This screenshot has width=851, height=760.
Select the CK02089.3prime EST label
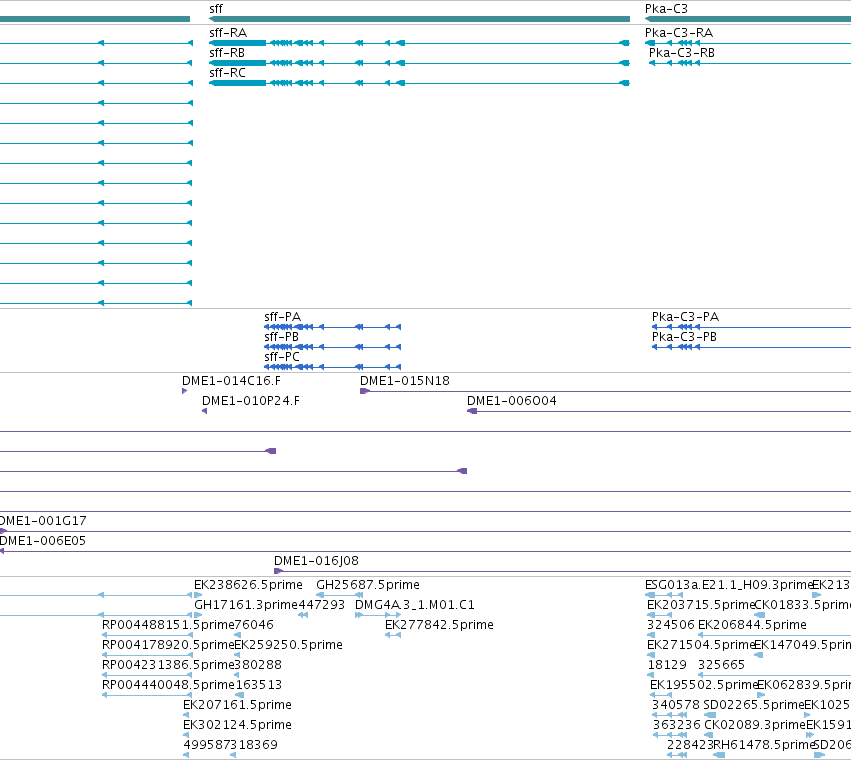coord(755,726)
